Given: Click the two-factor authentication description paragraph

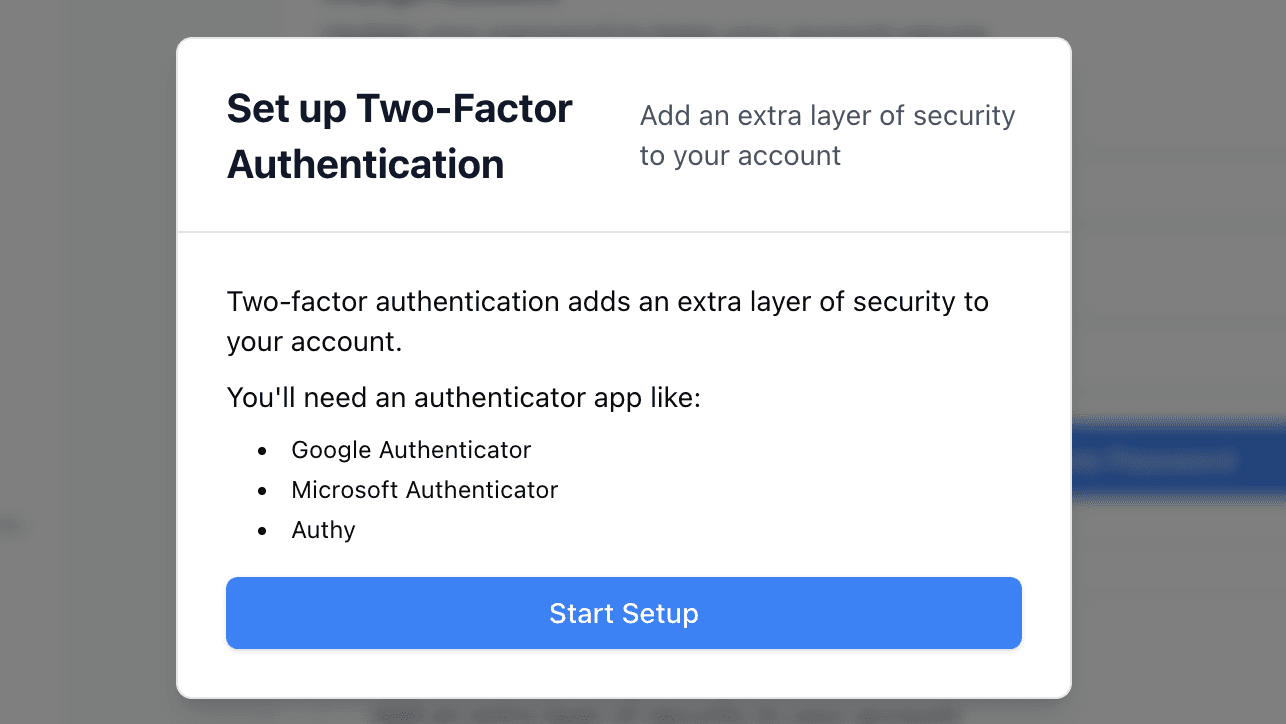Looking at the screenshot, I should [x=607, y=321].
